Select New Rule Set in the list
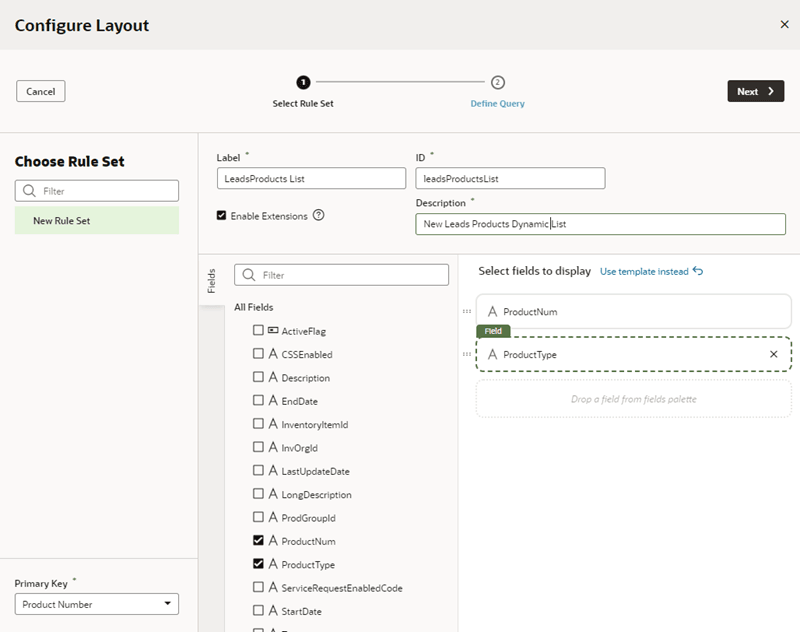This screenshot has height=632, width=800. [97, 220]
